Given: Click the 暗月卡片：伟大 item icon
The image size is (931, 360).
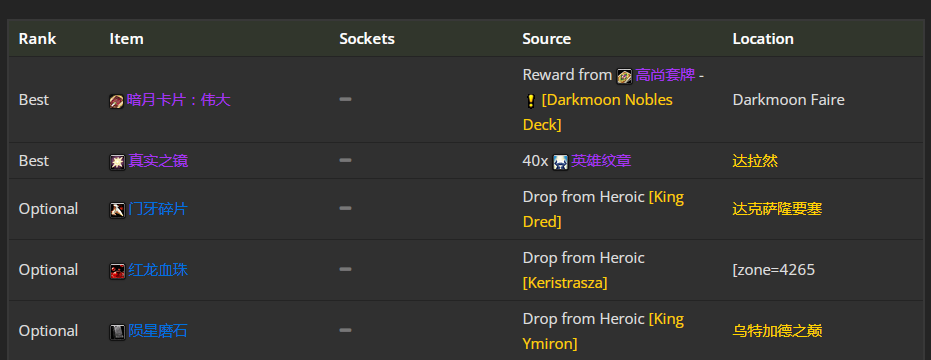Looking at the screenshot, I should [x=116, y=101].
